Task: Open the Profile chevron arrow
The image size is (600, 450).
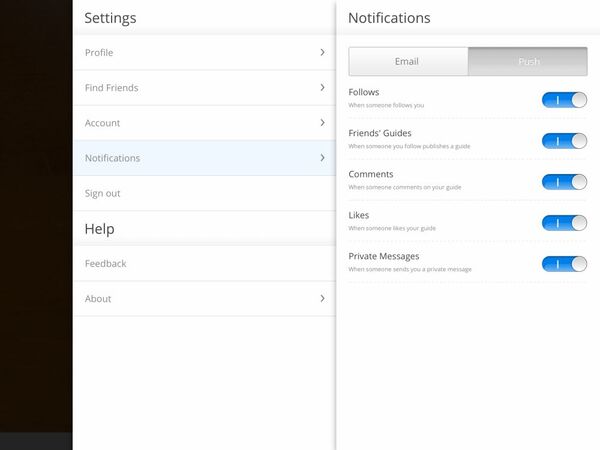Action: point(322,52)
